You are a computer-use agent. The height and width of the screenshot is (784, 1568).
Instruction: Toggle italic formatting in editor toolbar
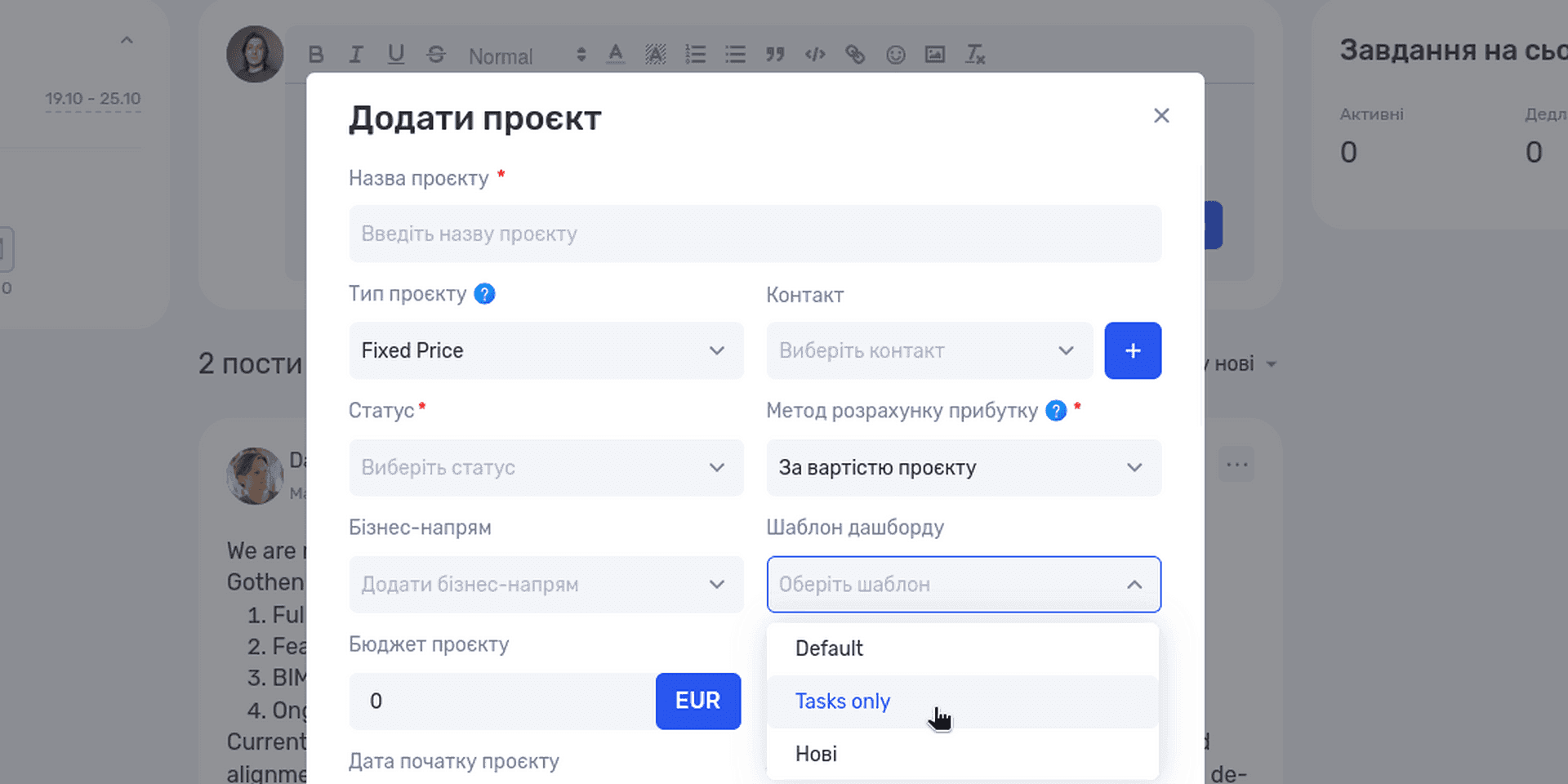356,55
